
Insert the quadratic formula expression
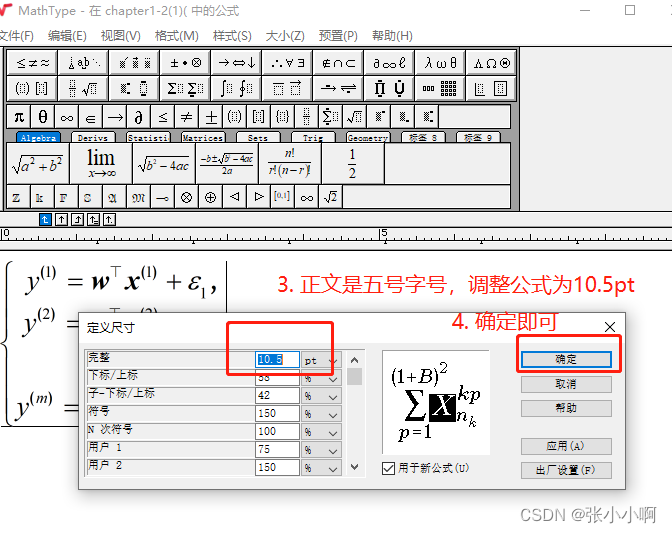point(227,163)
